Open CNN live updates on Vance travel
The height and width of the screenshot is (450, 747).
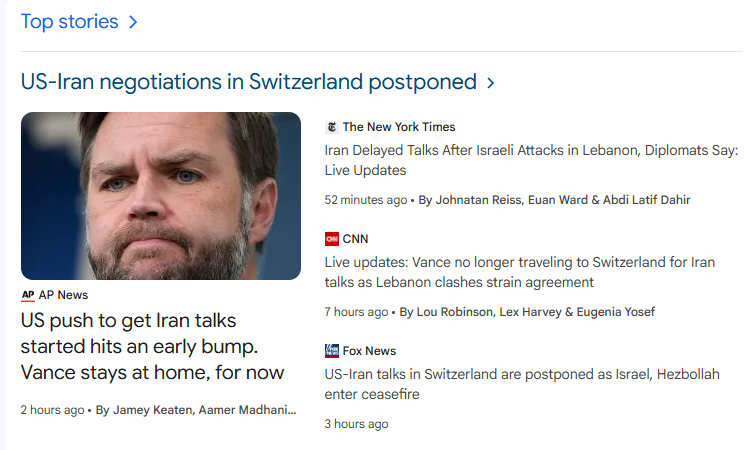(x=520, y=272)
